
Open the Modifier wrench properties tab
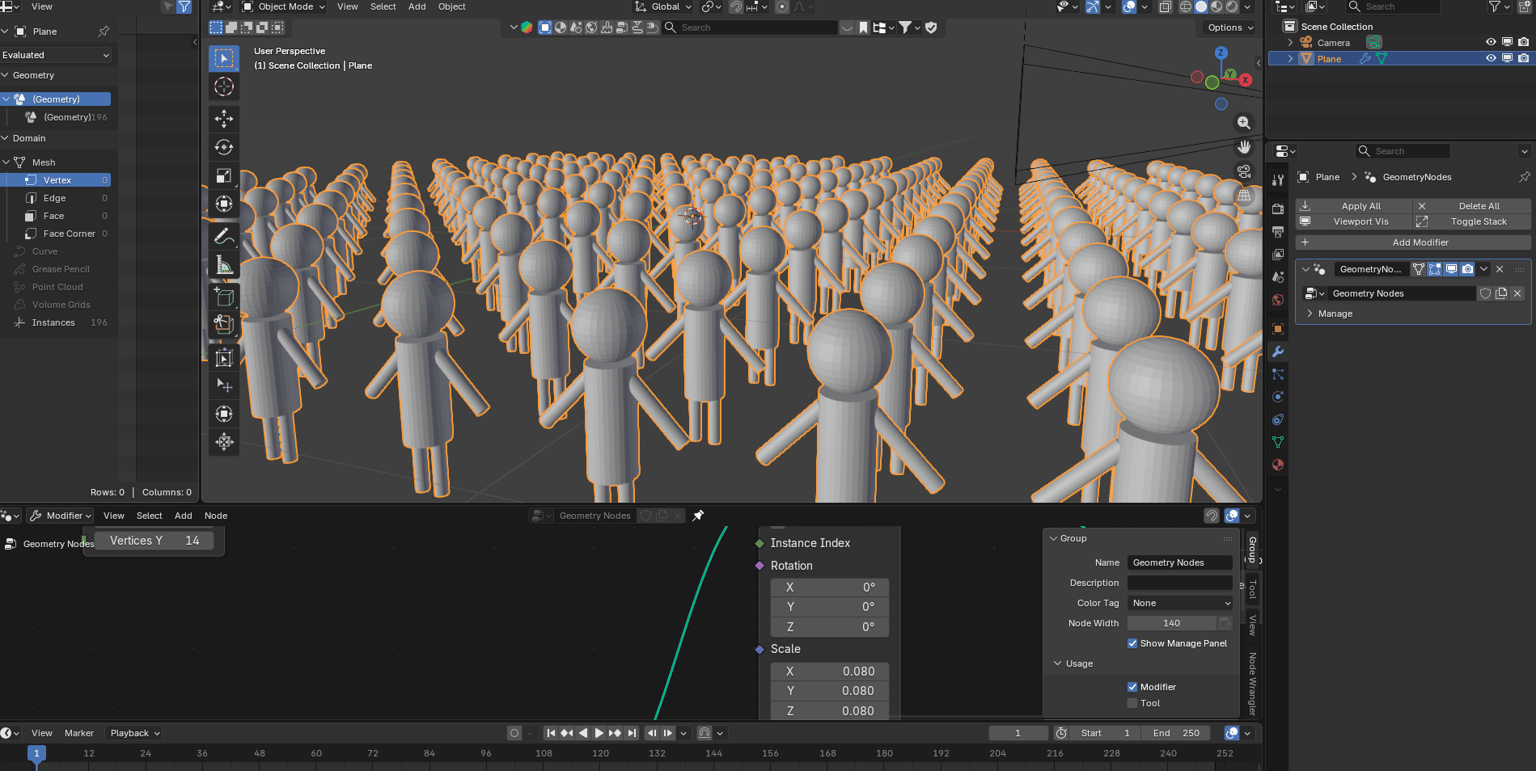pyautogui.click(x=1278, y=352)
